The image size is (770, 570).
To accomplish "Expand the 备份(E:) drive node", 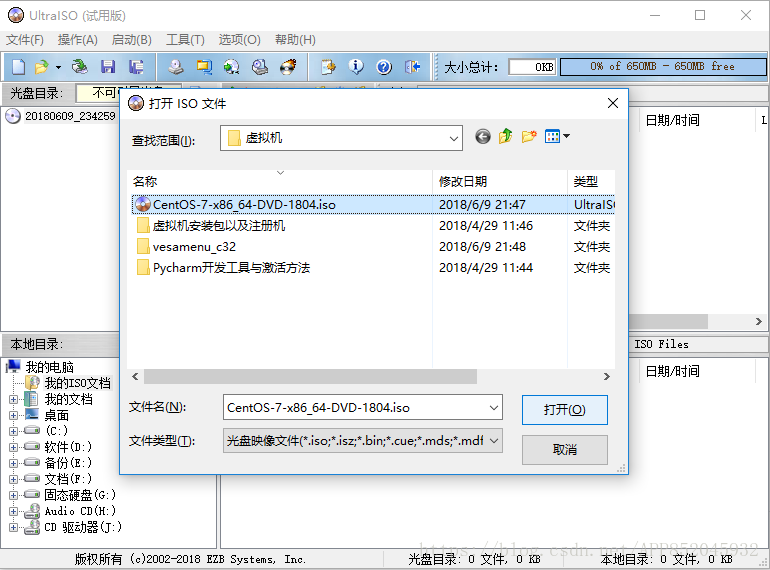I will 14,463.
